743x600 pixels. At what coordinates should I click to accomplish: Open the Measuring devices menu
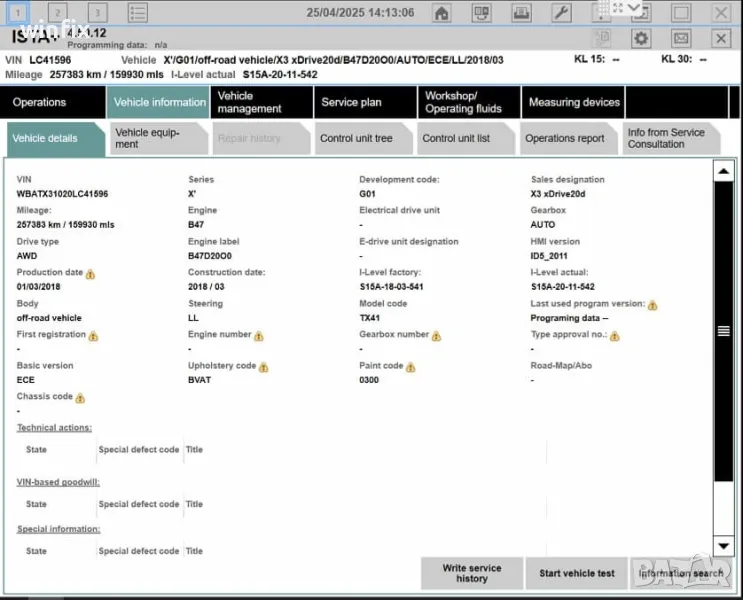coord(573,102)
